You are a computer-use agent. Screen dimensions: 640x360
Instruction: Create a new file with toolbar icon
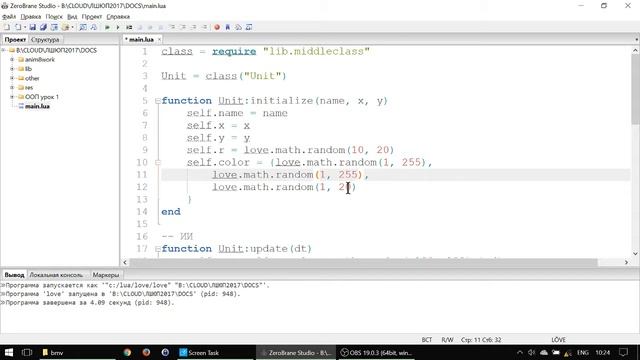tap(7, 27)
